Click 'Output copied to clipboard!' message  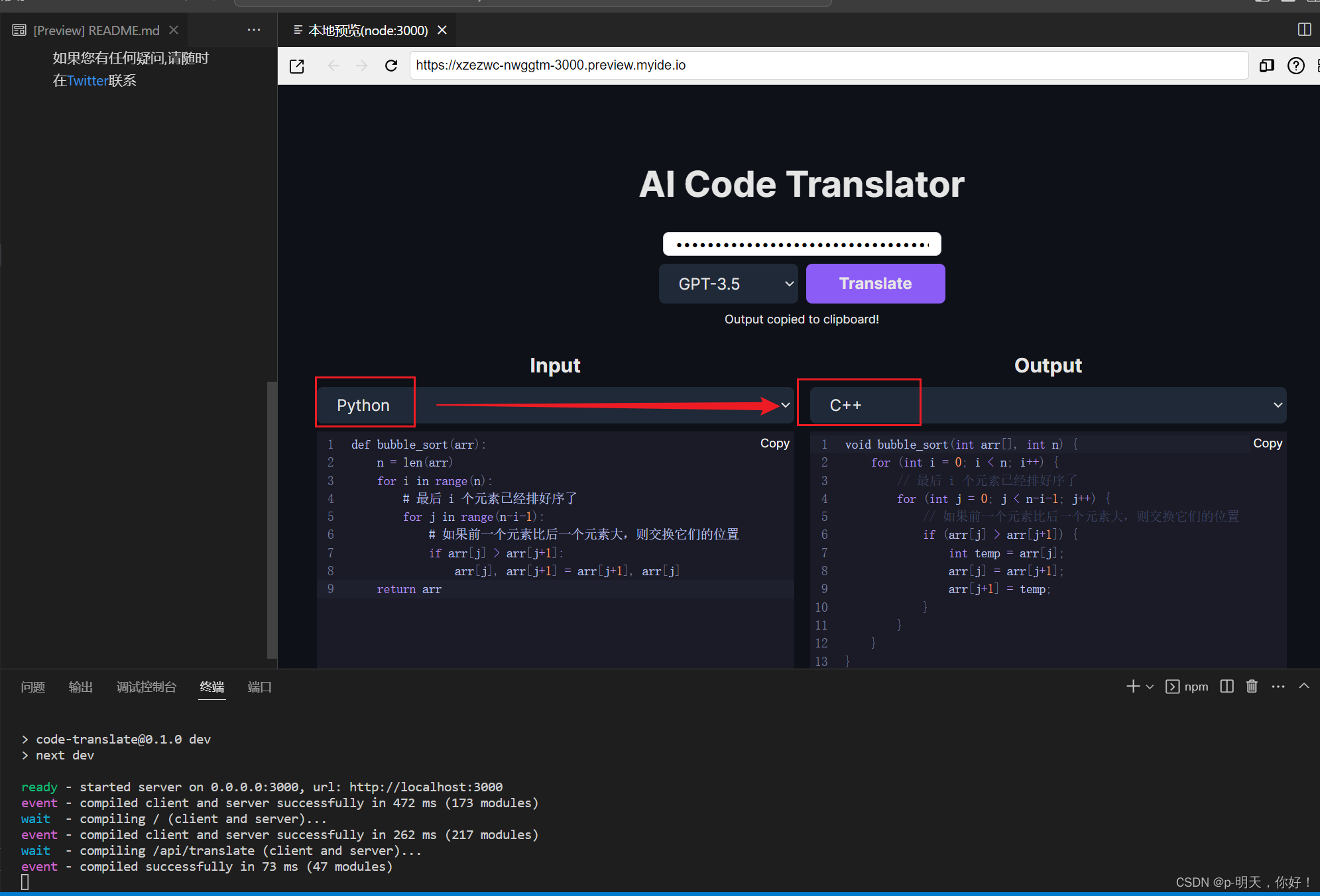(802, 319)
